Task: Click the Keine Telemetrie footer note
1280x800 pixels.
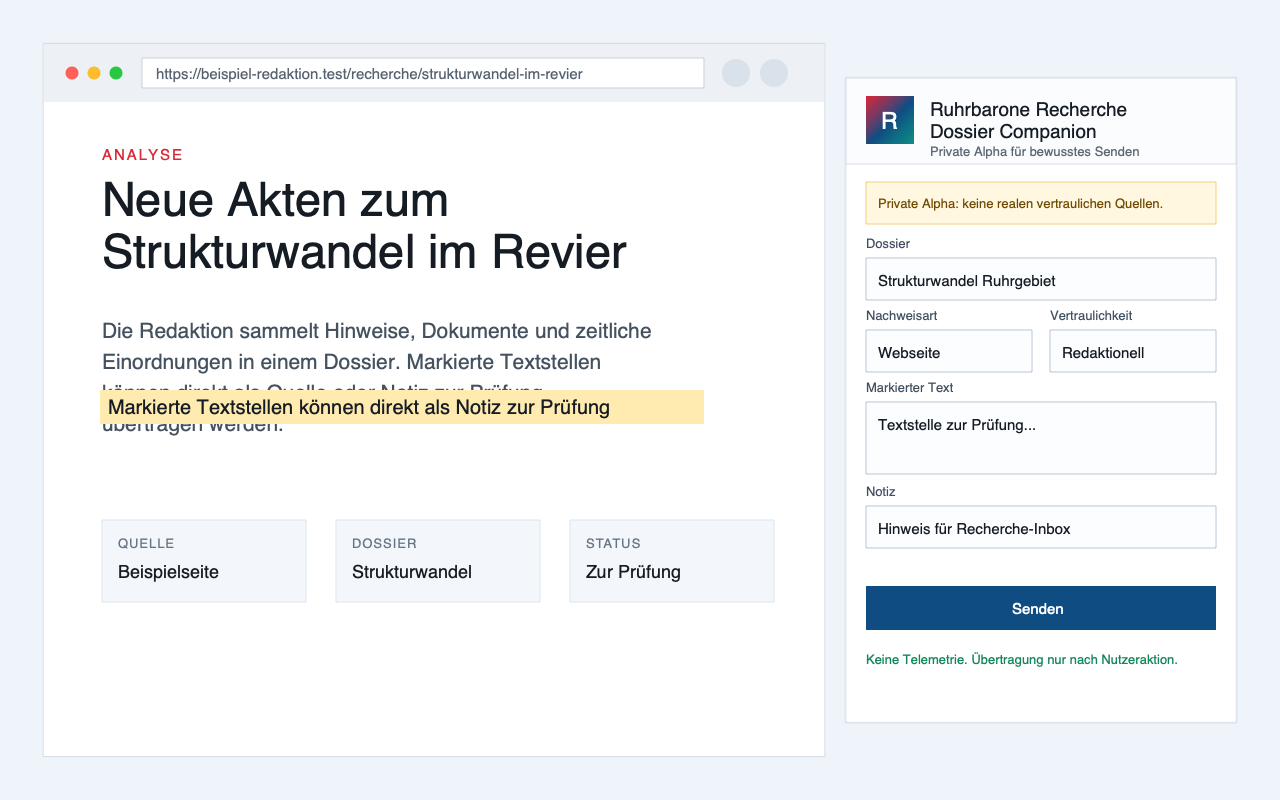Action: 1022,660
